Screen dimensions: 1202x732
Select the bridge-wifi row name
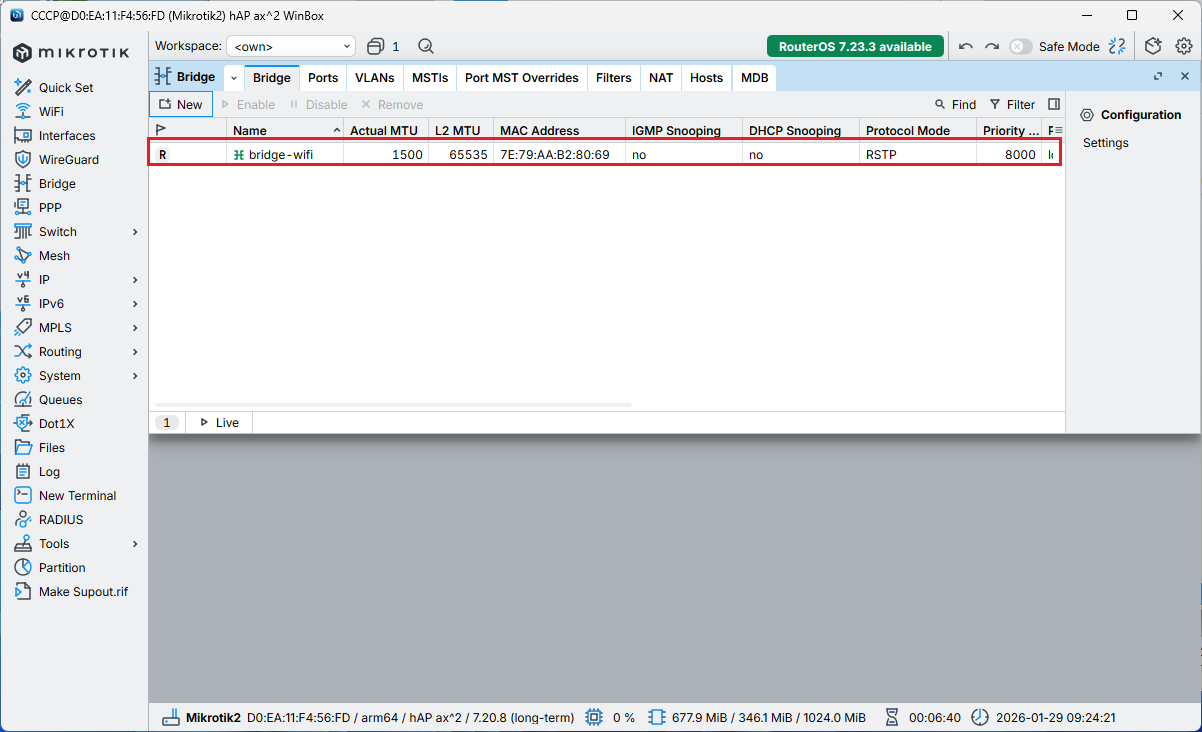point(281,155)
